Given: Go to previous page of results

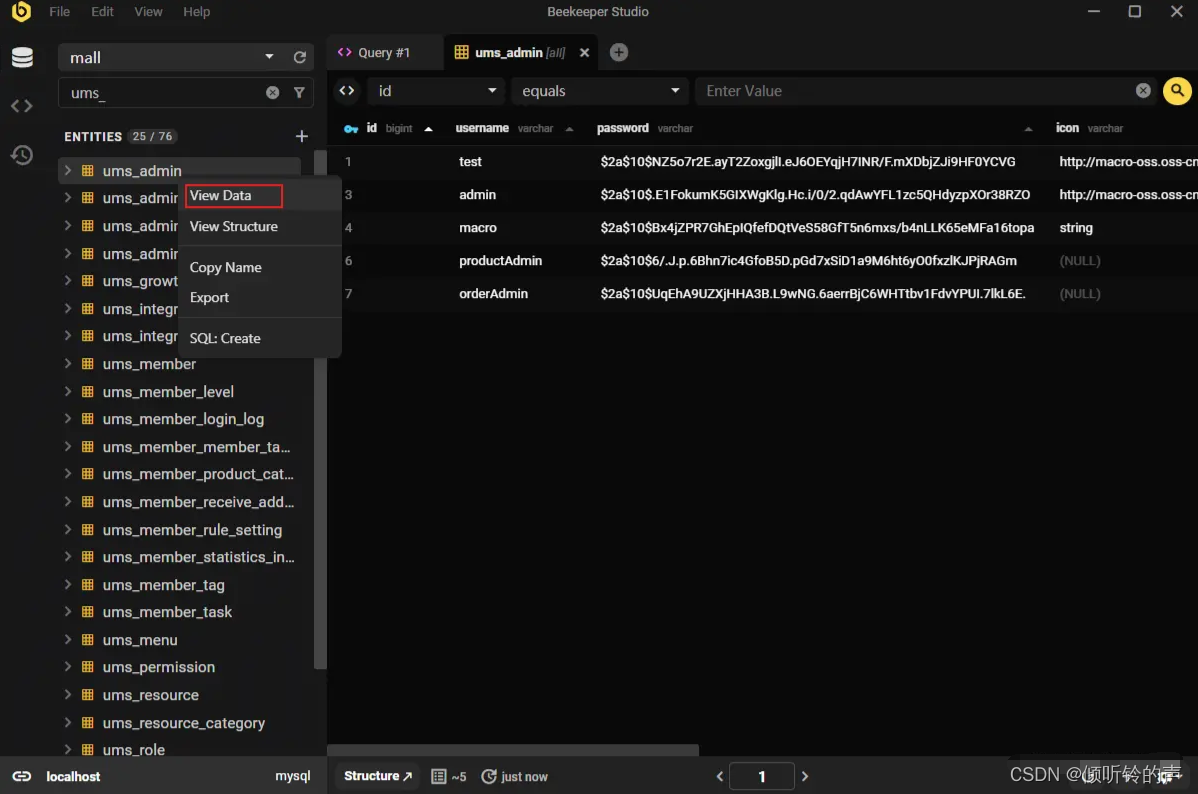Looking at the screenshot, I should pos(720,776).
